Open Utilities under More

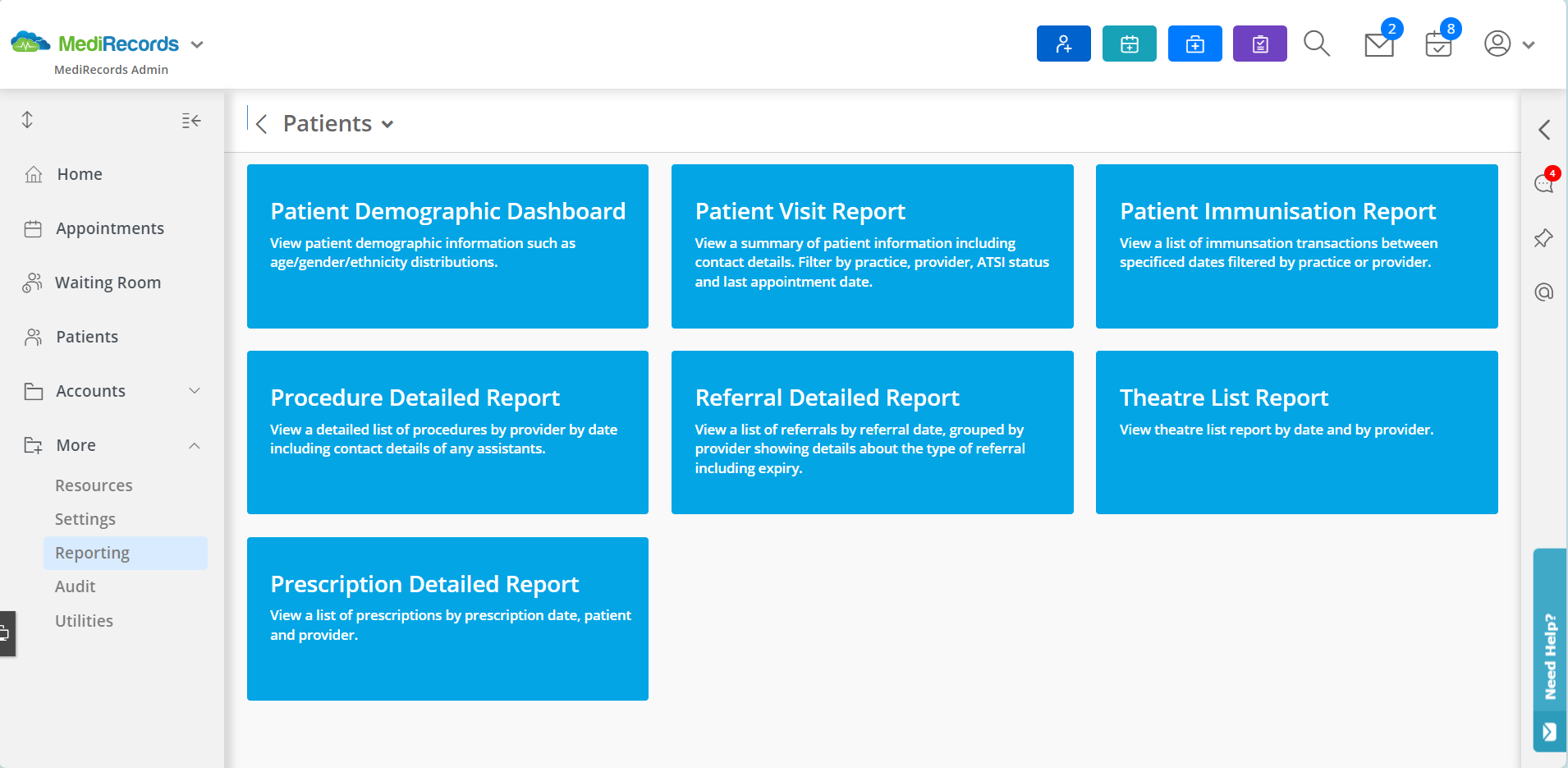[84, 621]
